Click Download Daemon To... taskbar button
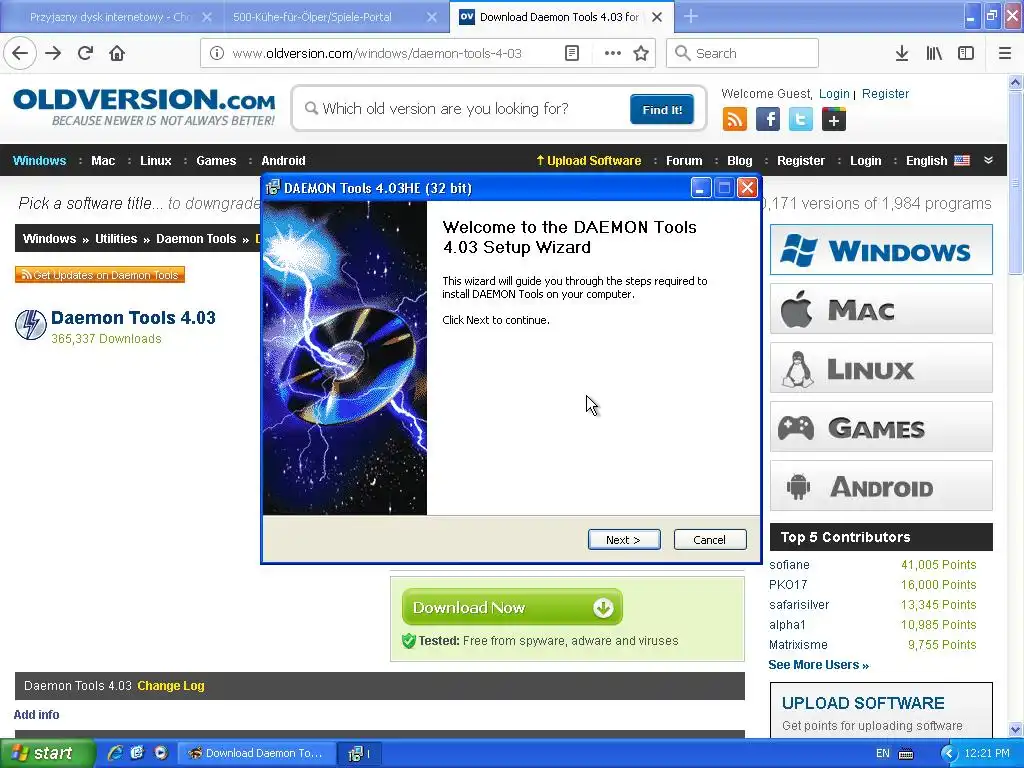This screenshot has height=768, width=1024. tap(257, 754)
